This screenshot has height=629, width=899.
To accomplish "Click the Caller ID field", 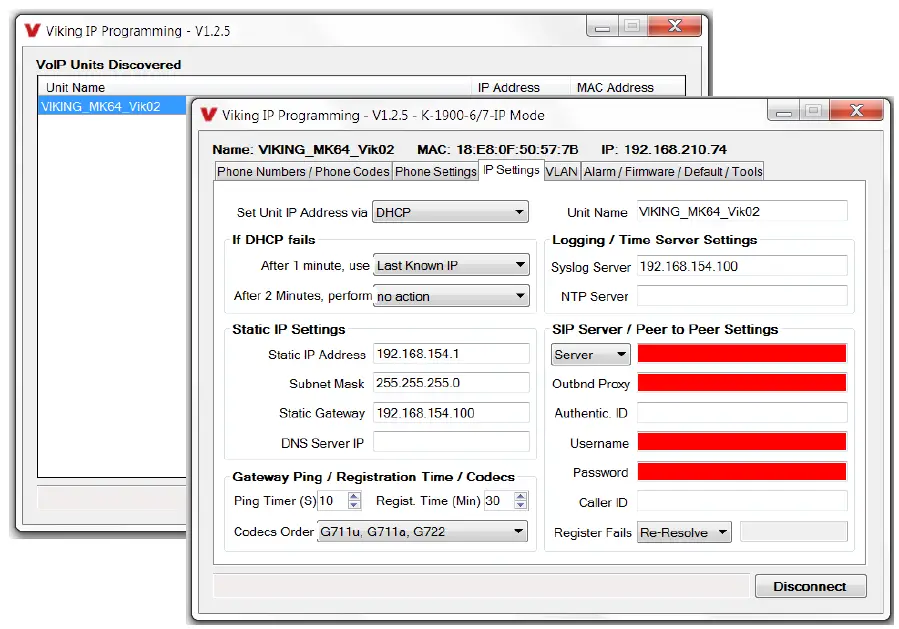I will (x=742, y=502).
